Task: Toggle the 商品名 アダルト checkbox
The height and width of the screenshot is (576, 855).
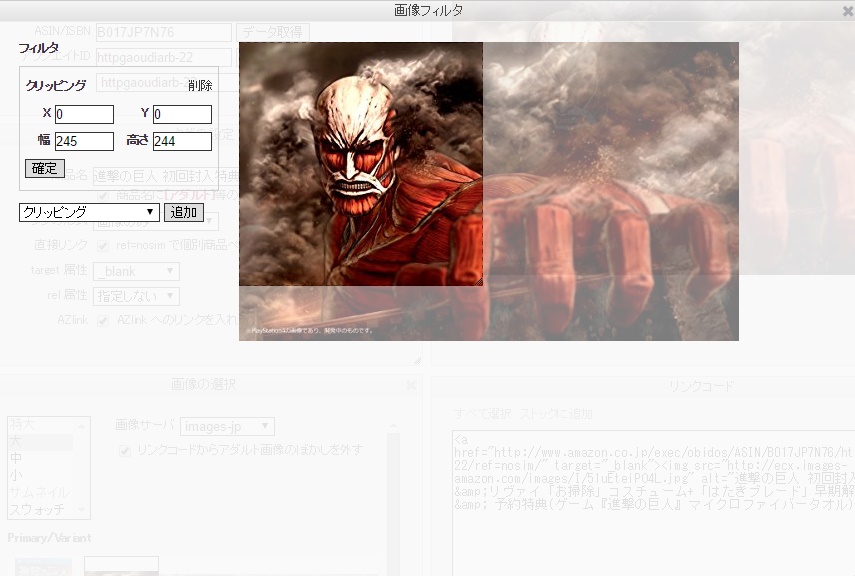Action: point(103,195)
